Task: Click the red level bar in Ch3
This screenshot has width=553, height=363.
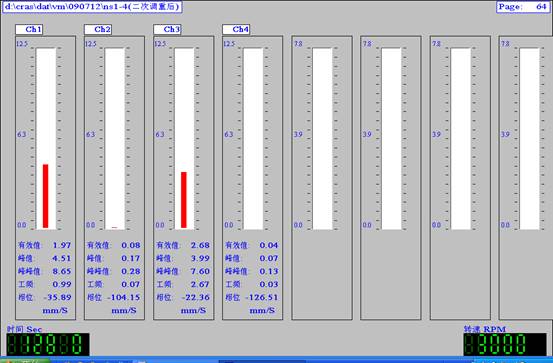Action: click(x=184, y=200)
